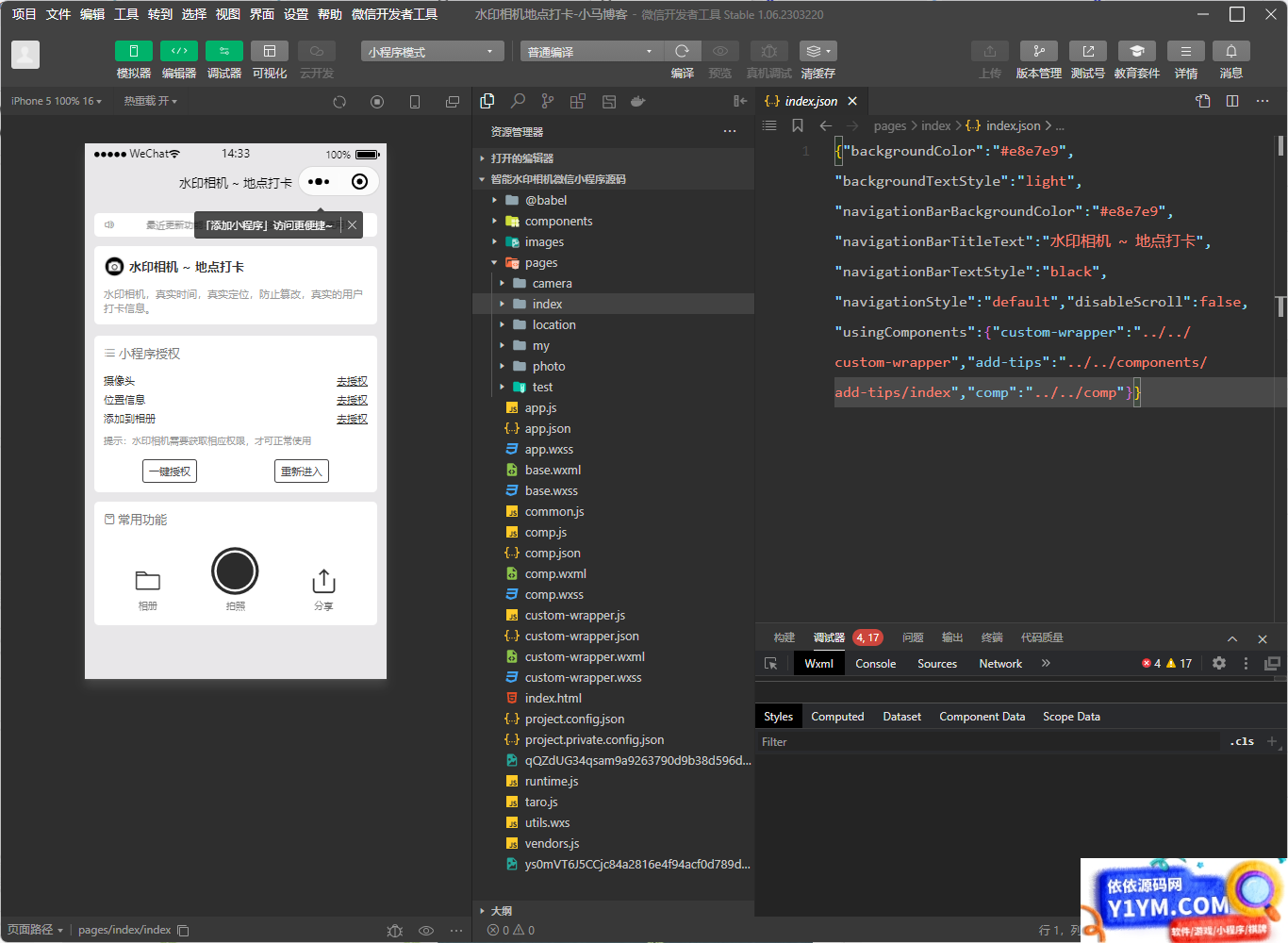Image resolution: width=1288 pixels, height=943 pixels.
Task: Click the Filter input in Styles
Action: 987,742
